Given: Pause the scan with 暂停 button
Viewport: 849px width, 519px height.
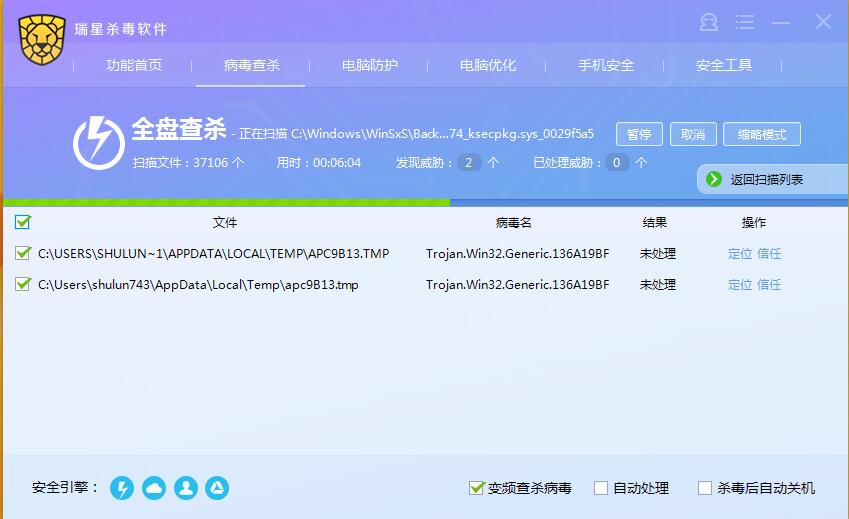Looking at the screenshot, I should 639,134.
